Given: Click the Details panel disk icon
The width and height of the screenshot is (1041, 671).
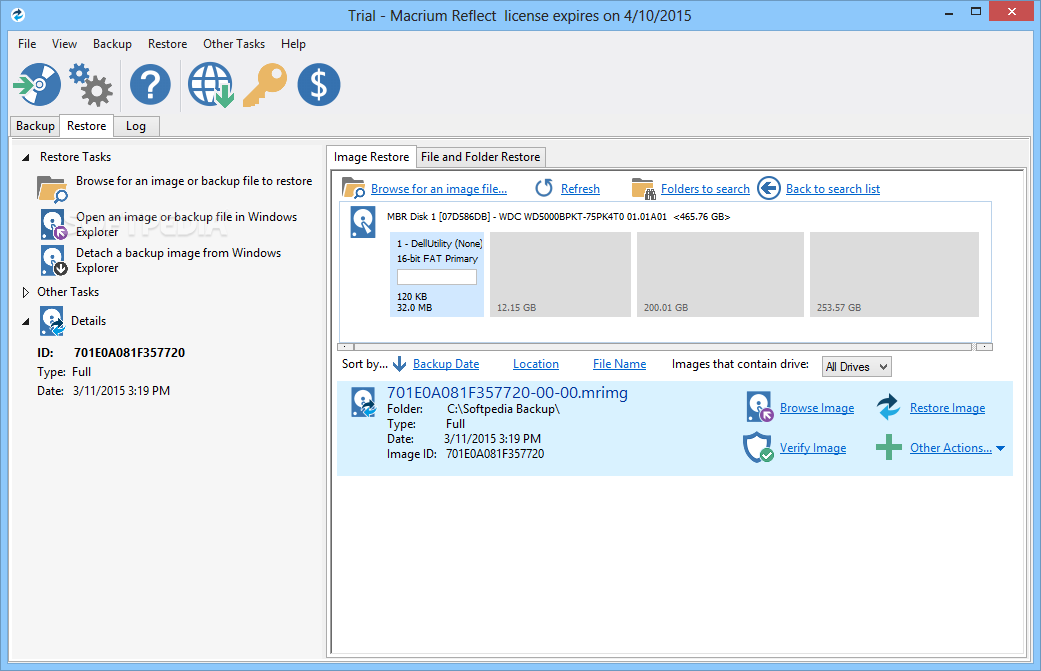Looking at the screenshot, I should (x=52, y=321).
